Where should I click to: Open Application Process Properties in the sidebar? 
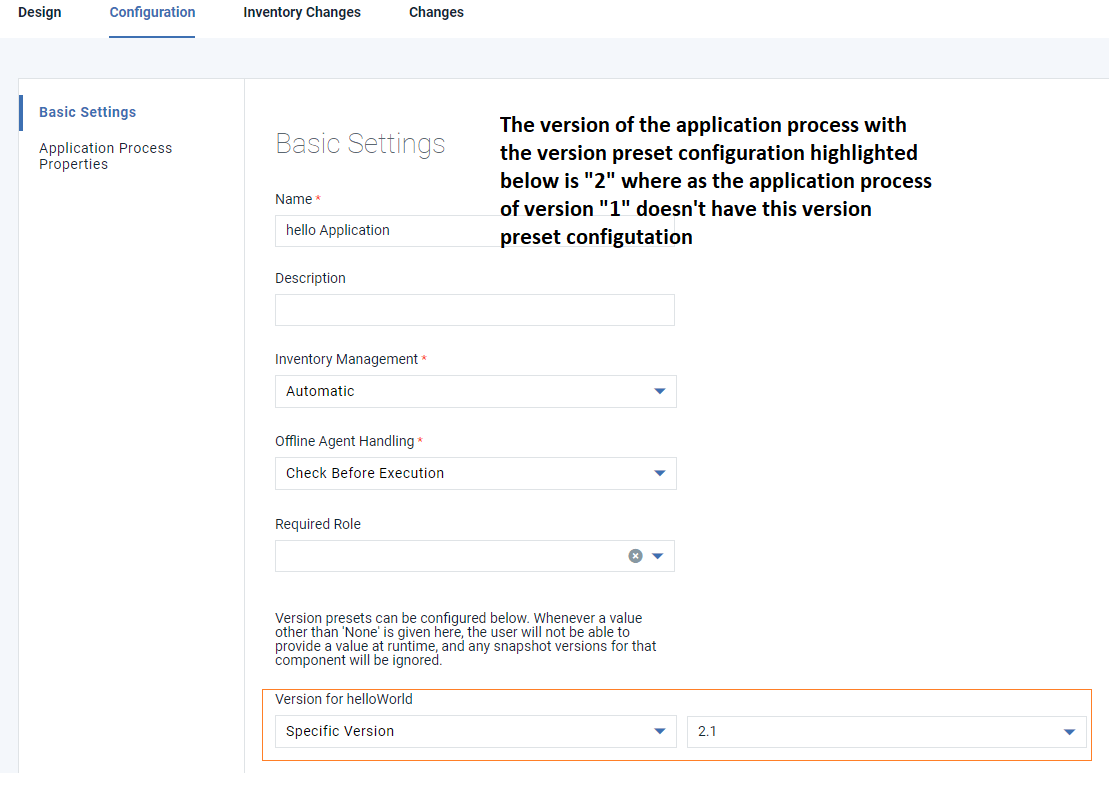(x=105, y=156)
